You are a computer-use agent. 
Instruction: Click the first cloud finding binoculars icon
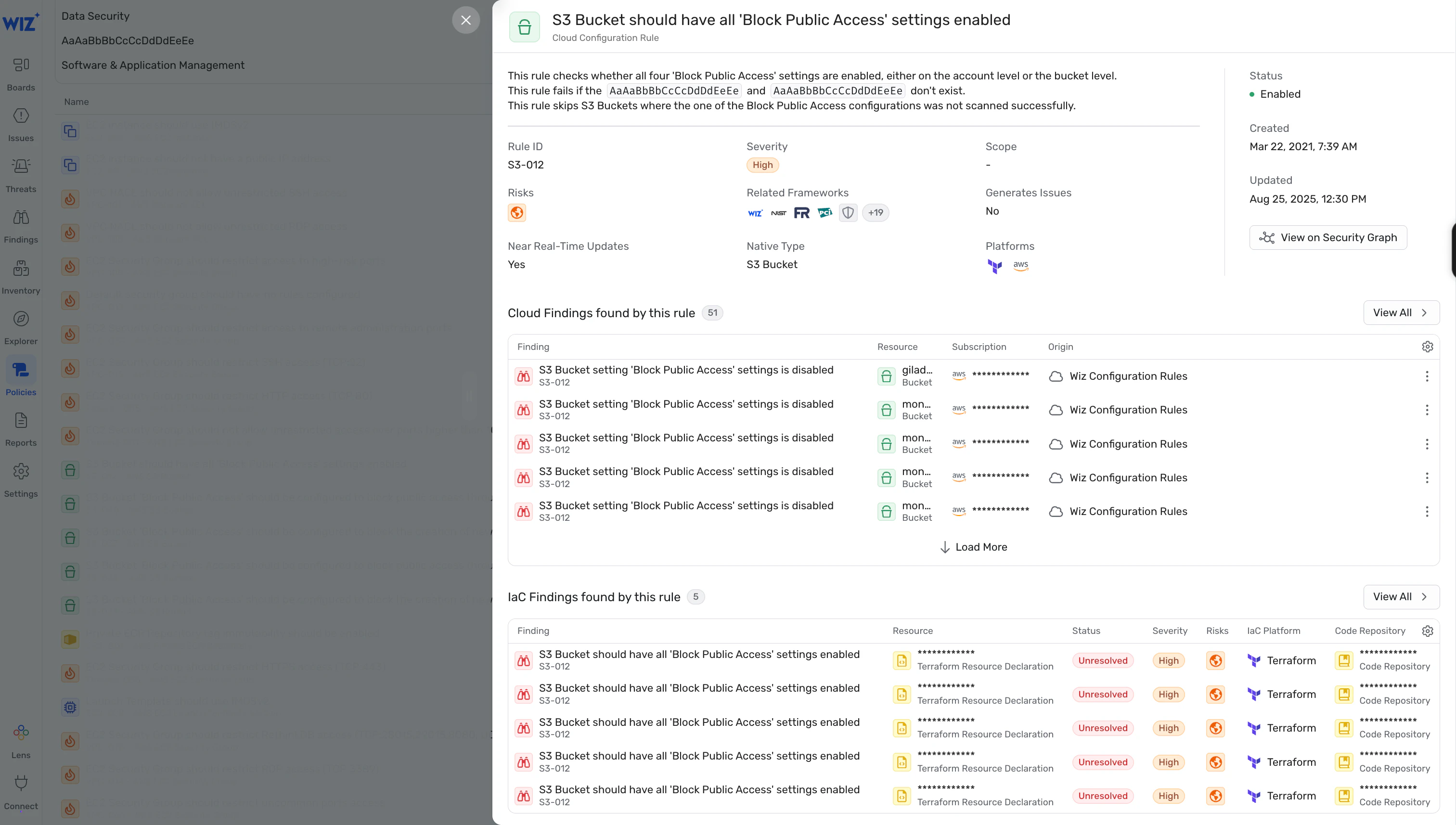point(524,376)
